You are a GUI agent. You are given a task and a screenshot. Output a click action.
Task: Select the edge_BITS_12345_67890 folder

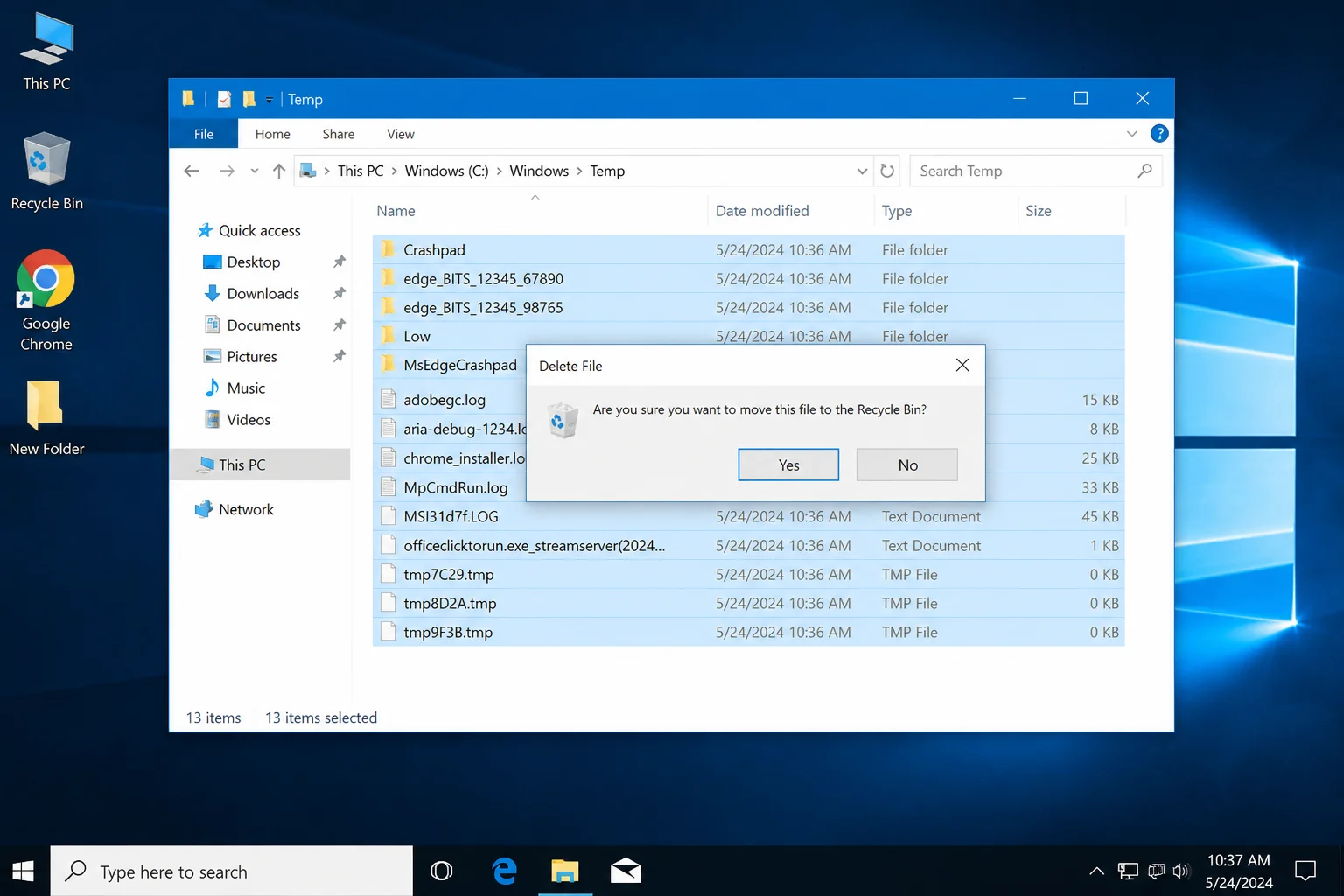pos(748,278)
